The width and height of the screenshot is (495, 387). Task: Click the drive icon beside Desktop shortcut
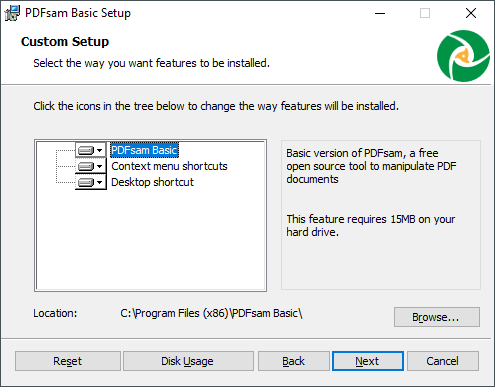86,182
